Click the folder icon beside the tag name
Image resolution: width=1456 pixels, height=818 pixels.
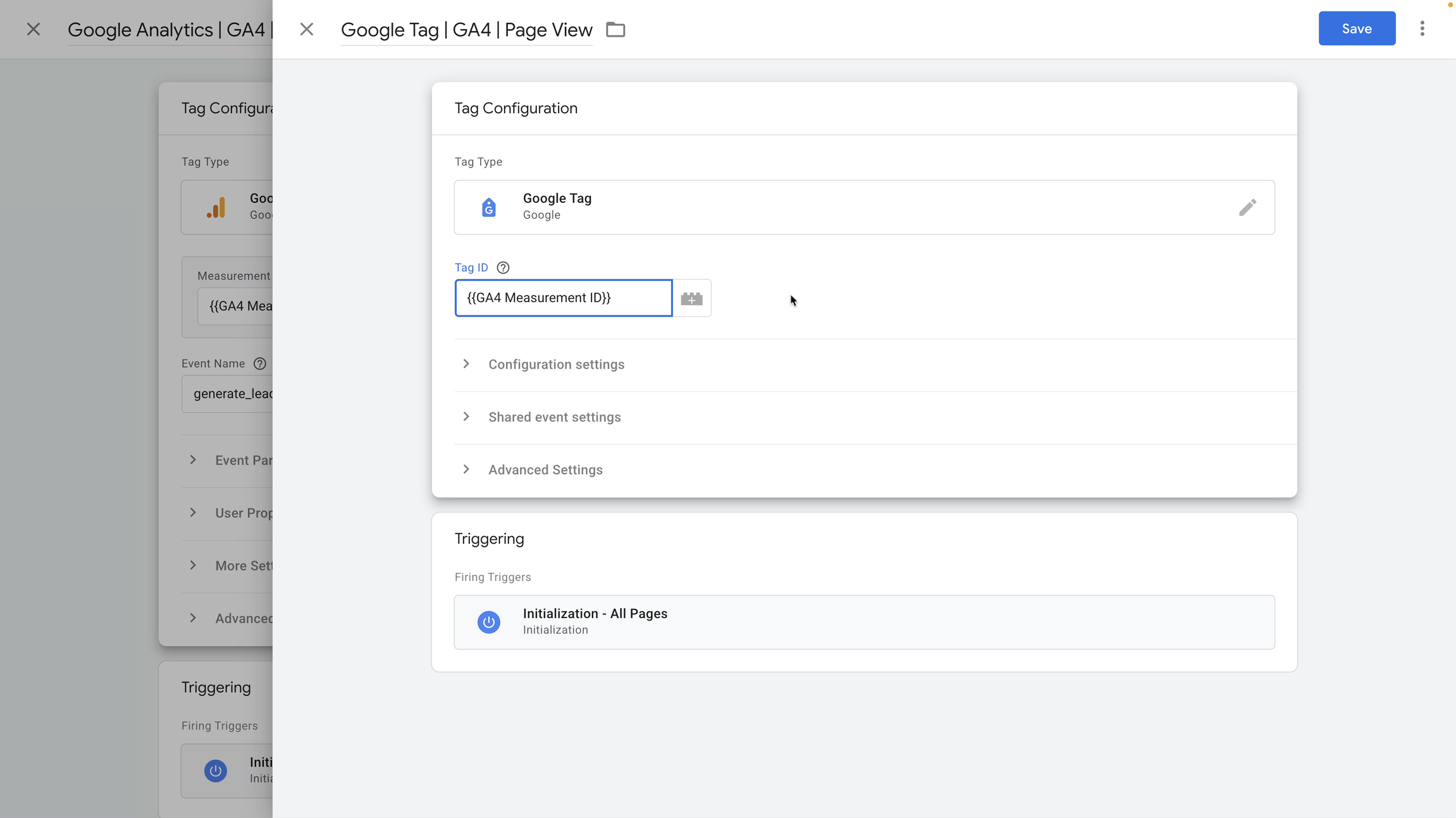(614, 29)
